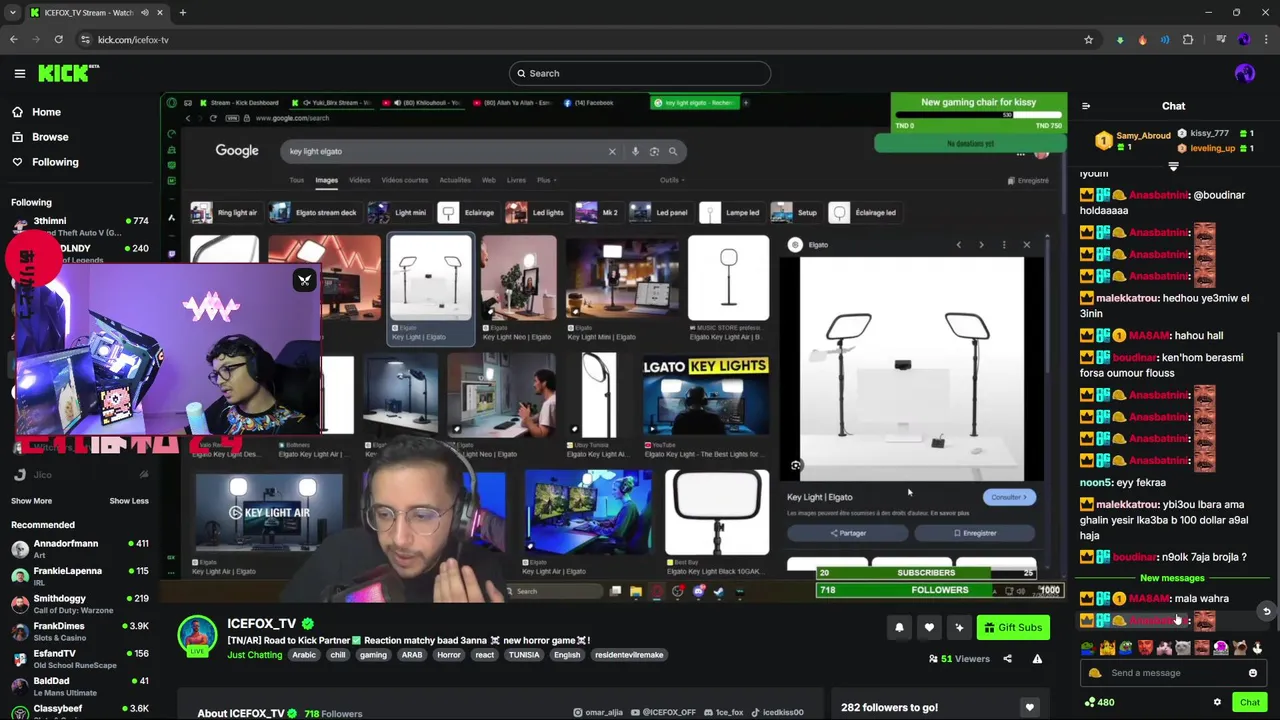Jump to New messages in chat
Viewport: 1280px width, 720px height.
[1172, 578]
